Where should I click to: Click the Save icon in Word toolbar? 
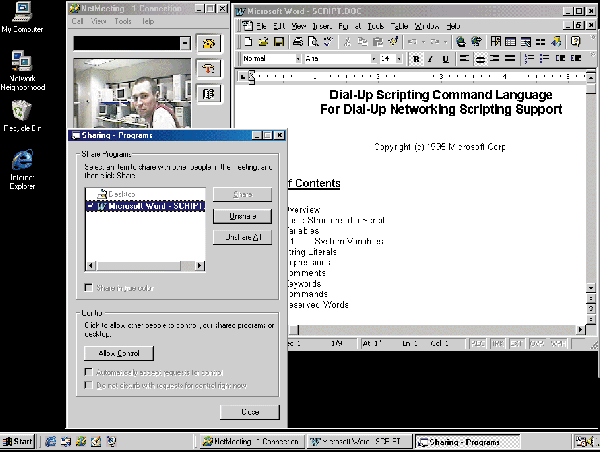pyautogui.click(x=277, y=42)
